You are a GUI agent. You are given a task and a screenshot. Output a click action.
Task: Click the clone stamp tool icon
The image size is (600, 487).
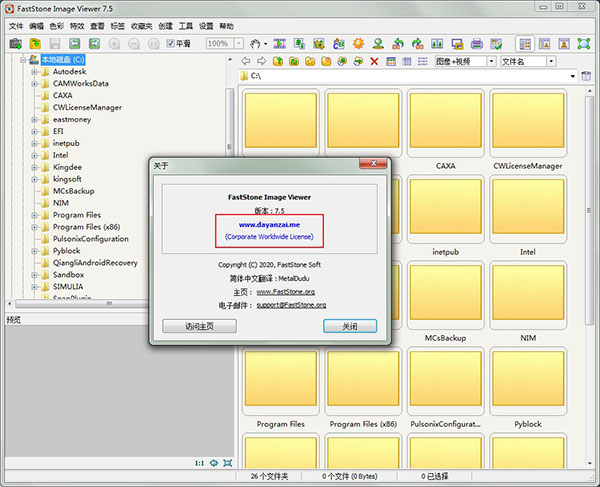(x=378, y=44)
